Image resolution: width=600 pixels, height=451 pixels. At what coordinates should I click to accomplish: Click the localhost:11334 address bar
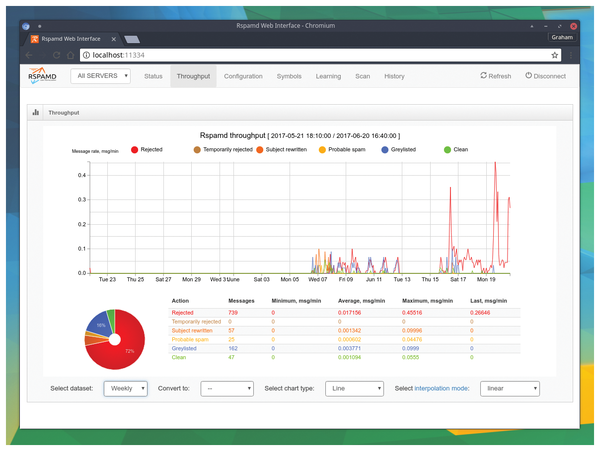tap(320, 55)
